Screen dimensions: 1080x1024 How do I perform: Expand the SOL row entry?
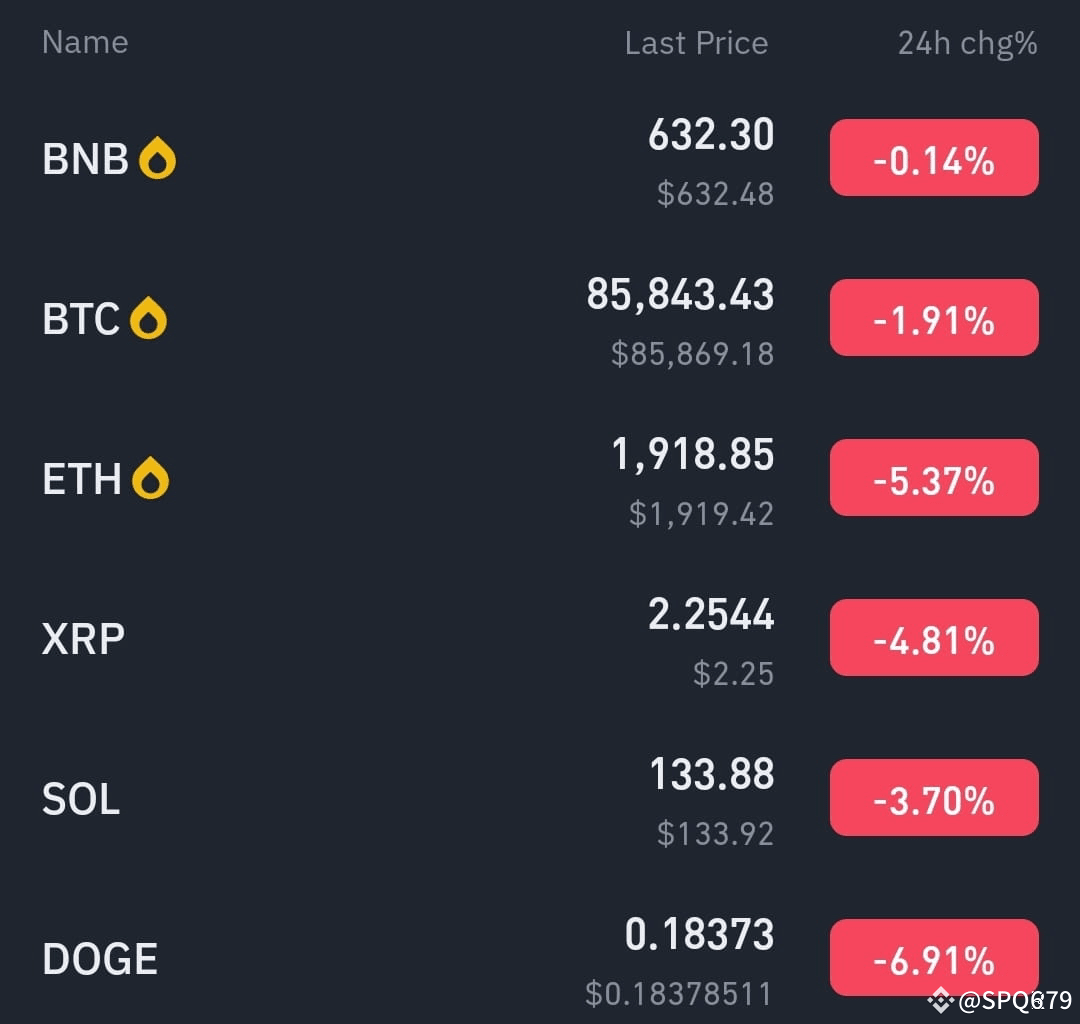80,797
